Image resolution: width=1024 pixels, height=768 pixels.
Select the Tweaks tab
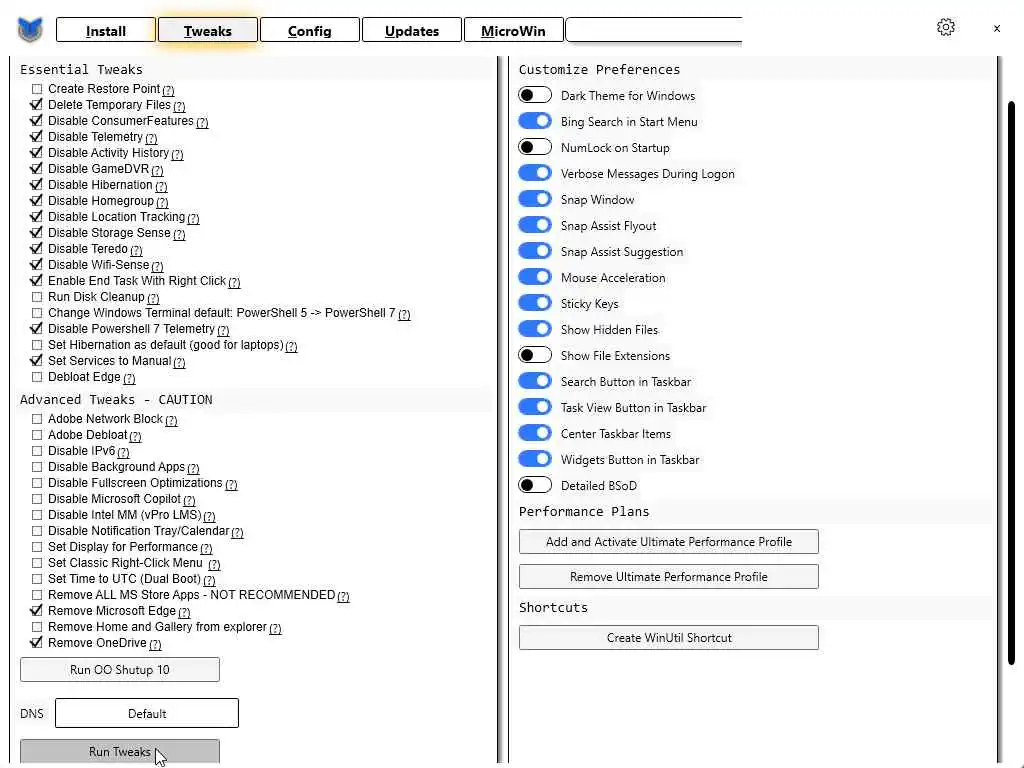[x=208, y=31]
